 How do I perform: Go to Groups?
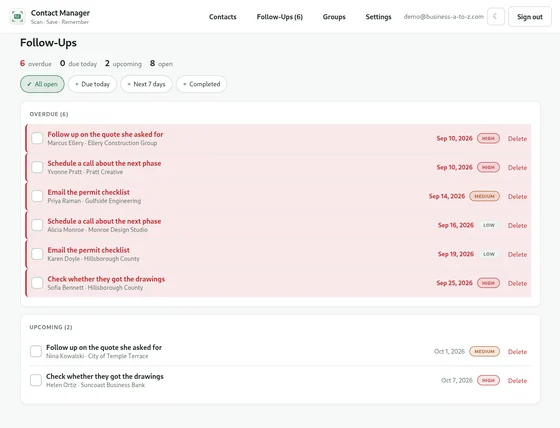(x=334, y=17)
